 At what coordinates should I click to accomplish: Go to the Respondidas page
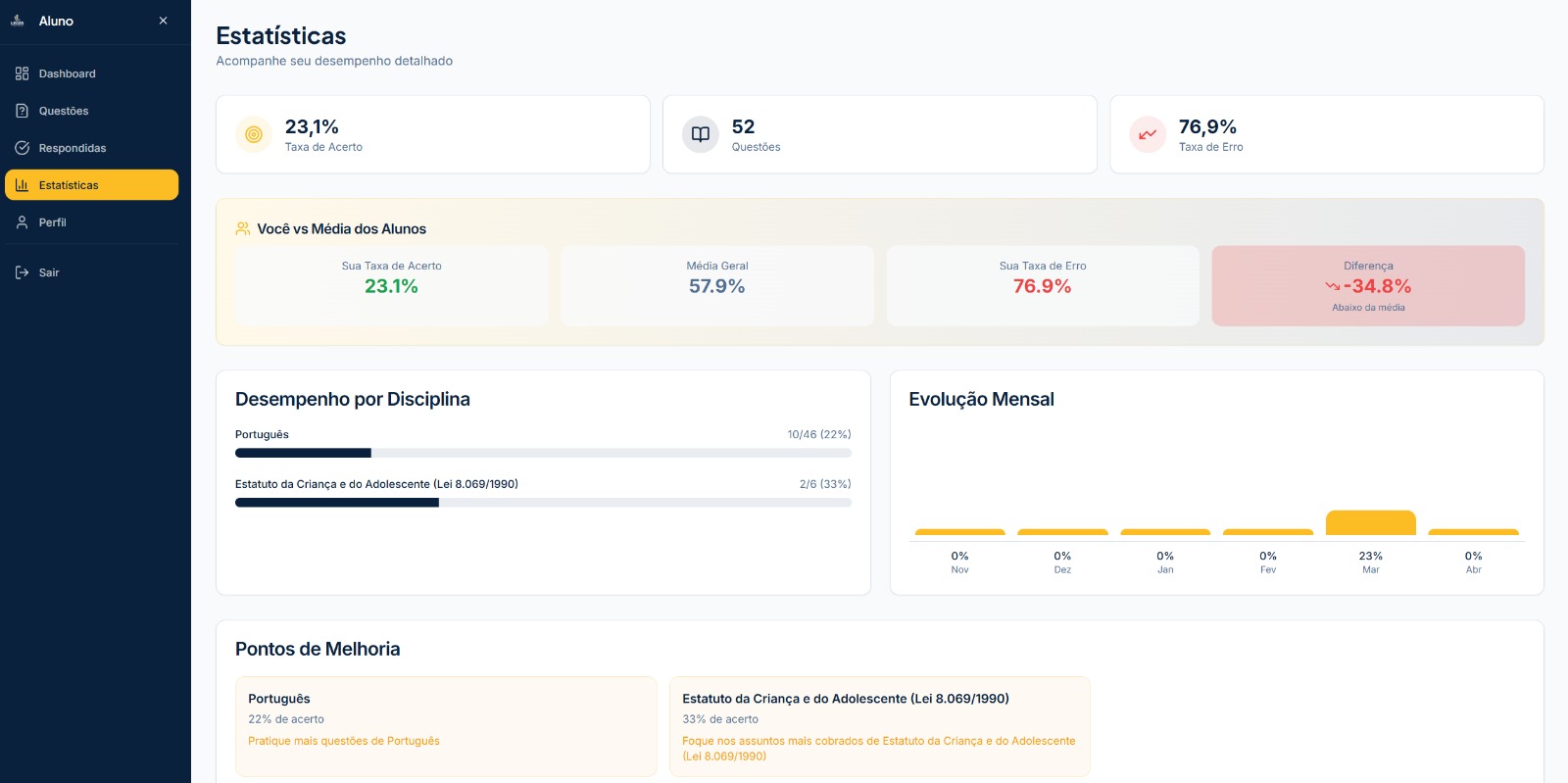(73, 148)
